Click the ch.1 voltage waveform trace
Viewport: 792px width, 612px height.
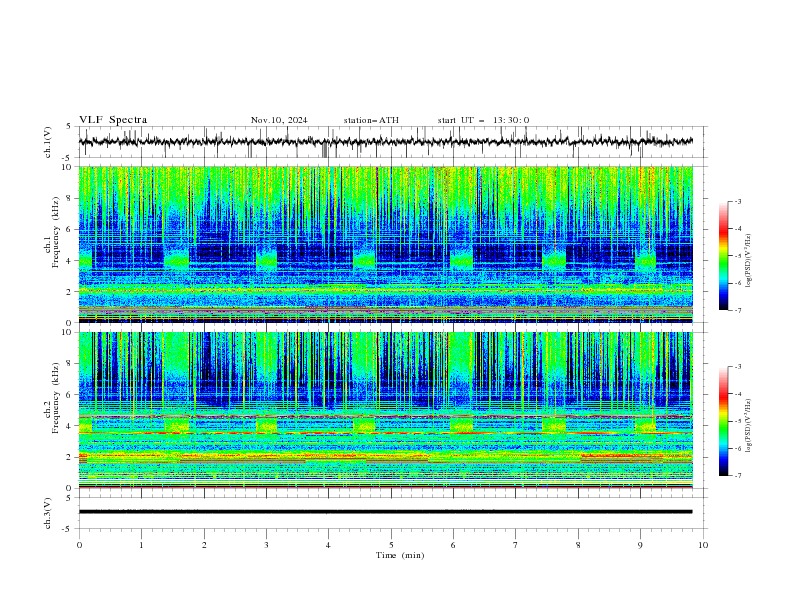coord(385,141)
